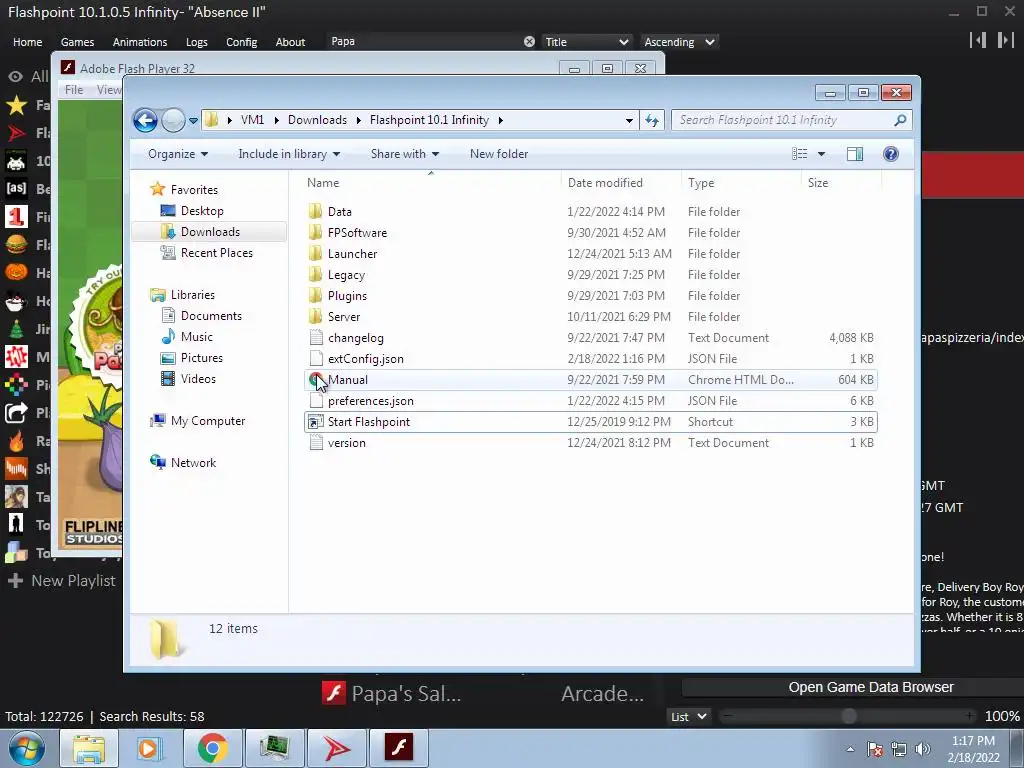Click the search magnifier in Explorer search box
Screen dimensions: 1024x768
point(900,120)
